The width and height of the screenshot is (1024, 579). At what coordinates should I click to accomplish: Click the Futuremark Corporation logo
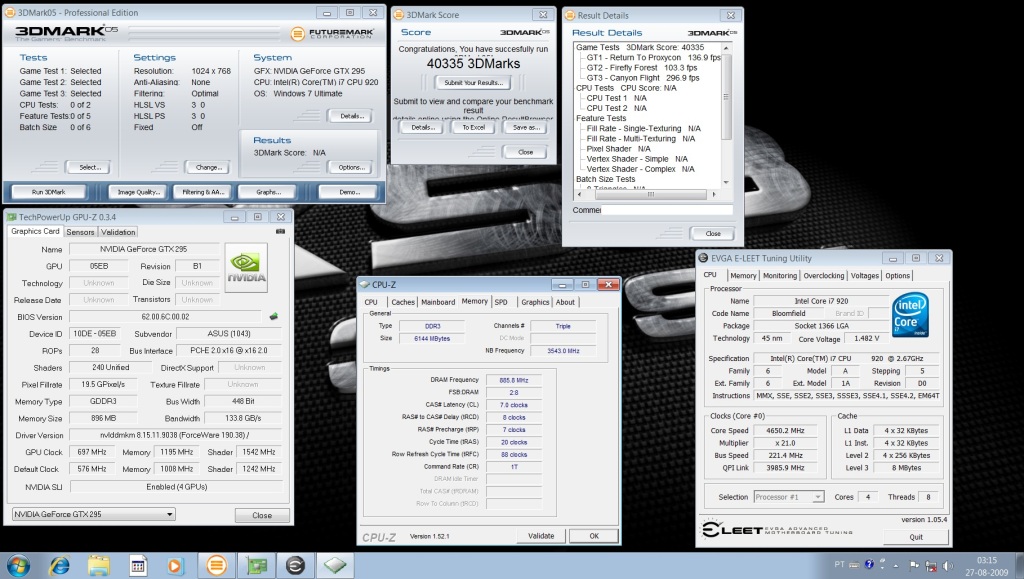pos(332,33)
